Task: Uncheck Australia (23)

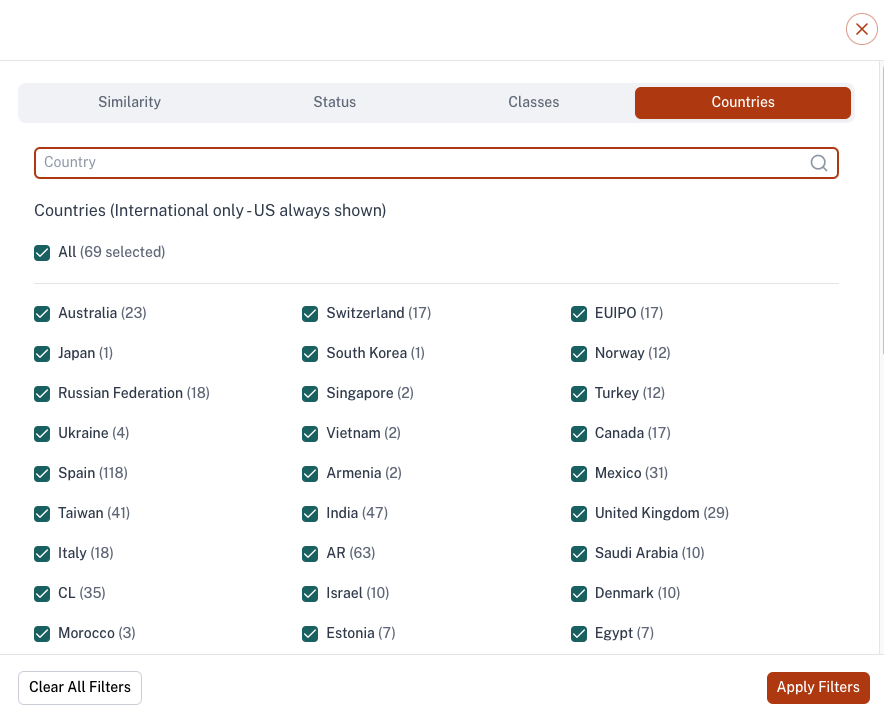Action: (42, 314)
